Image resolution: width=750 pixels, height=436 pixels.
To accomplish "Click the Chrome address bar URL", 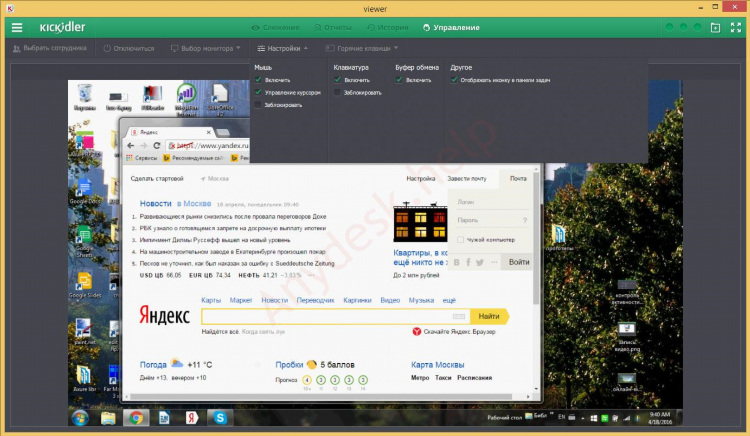I will point(212,145).
